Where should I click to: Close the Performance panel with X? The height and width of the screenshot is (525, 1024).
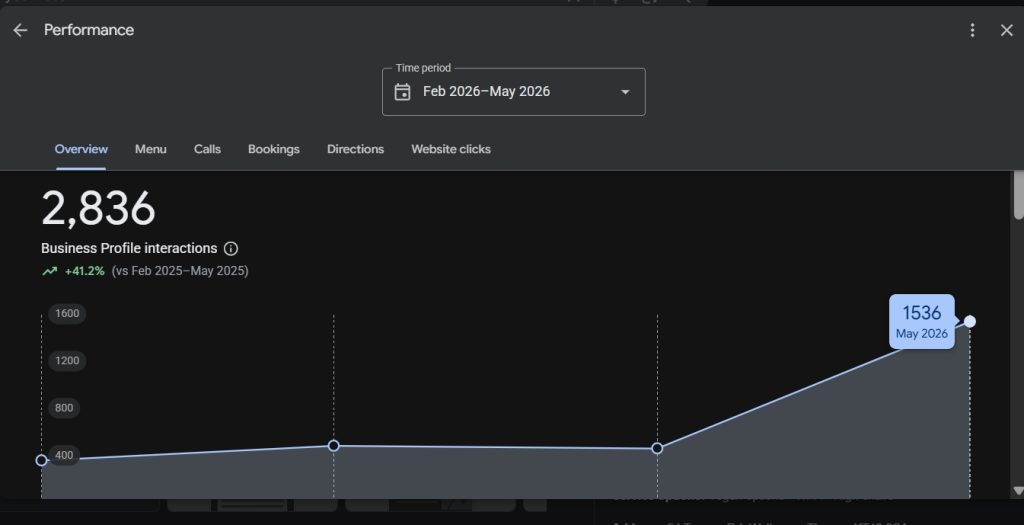[x=1006, y=30]
